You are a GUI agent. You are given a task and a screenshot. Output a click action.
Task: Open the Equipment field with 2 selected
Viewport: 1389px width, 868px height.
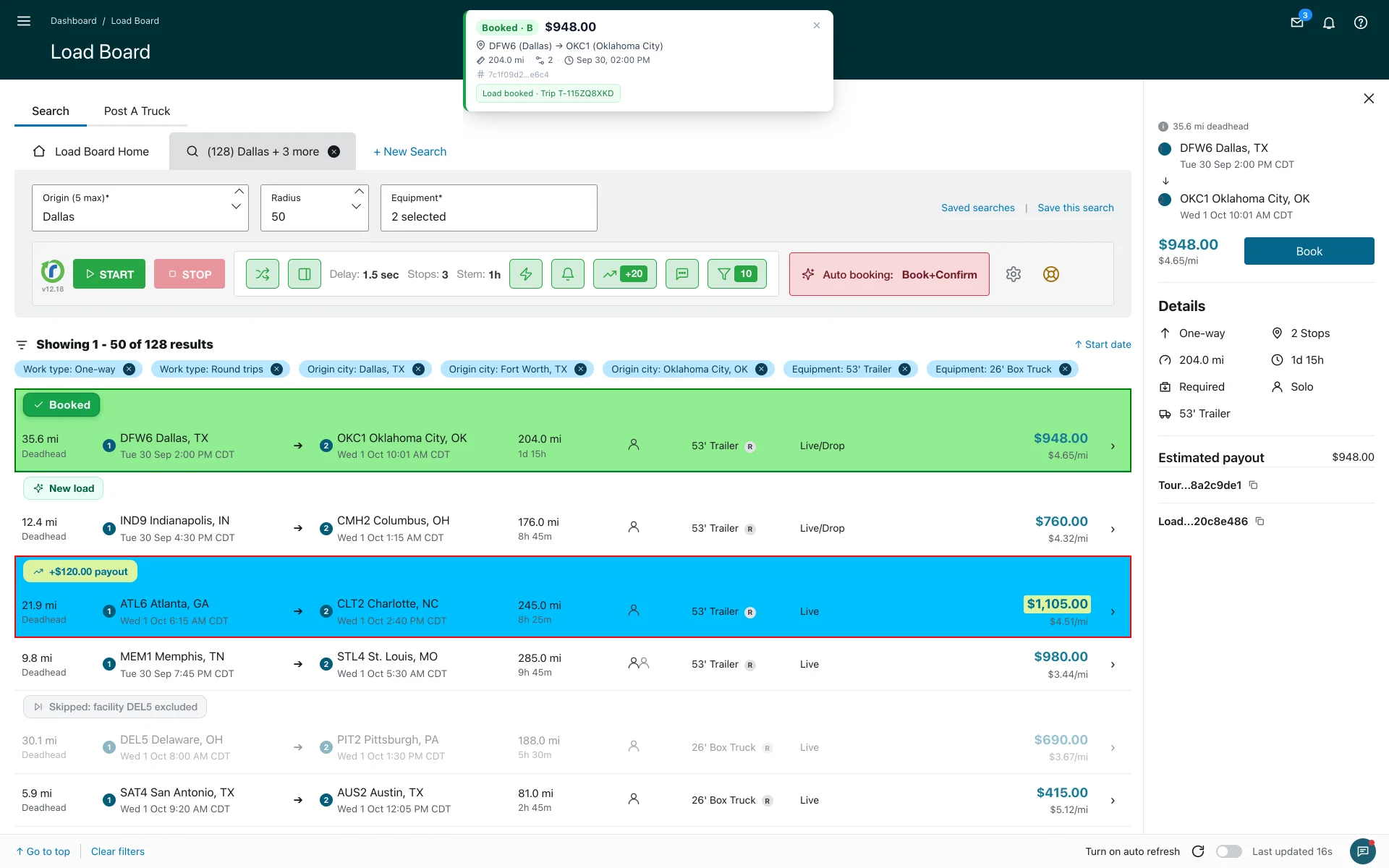pyautogui.click(x=489, y=208)
